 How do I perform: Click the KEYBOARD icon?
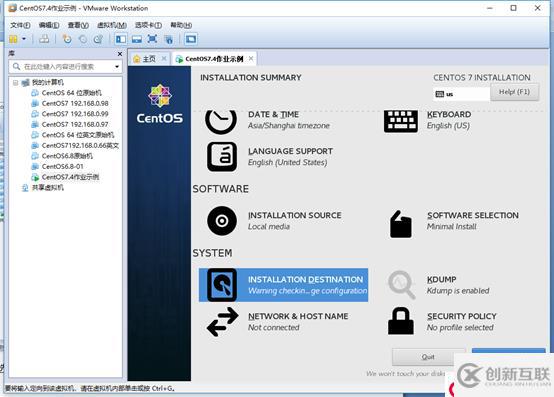401,121
